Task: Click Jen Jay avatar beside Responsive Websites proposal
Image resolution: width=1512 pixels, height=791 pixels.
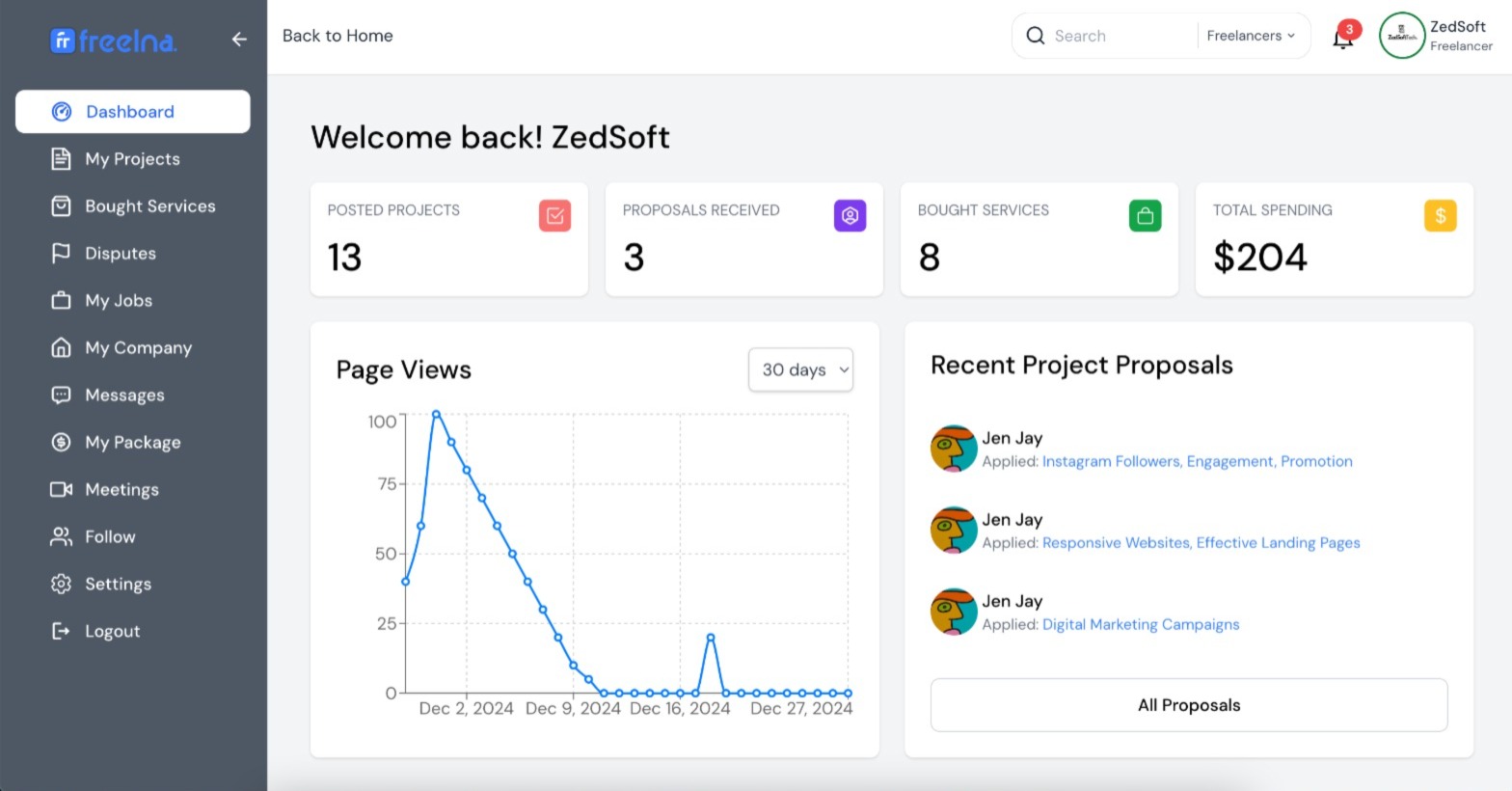Action: tap(954, 531)
